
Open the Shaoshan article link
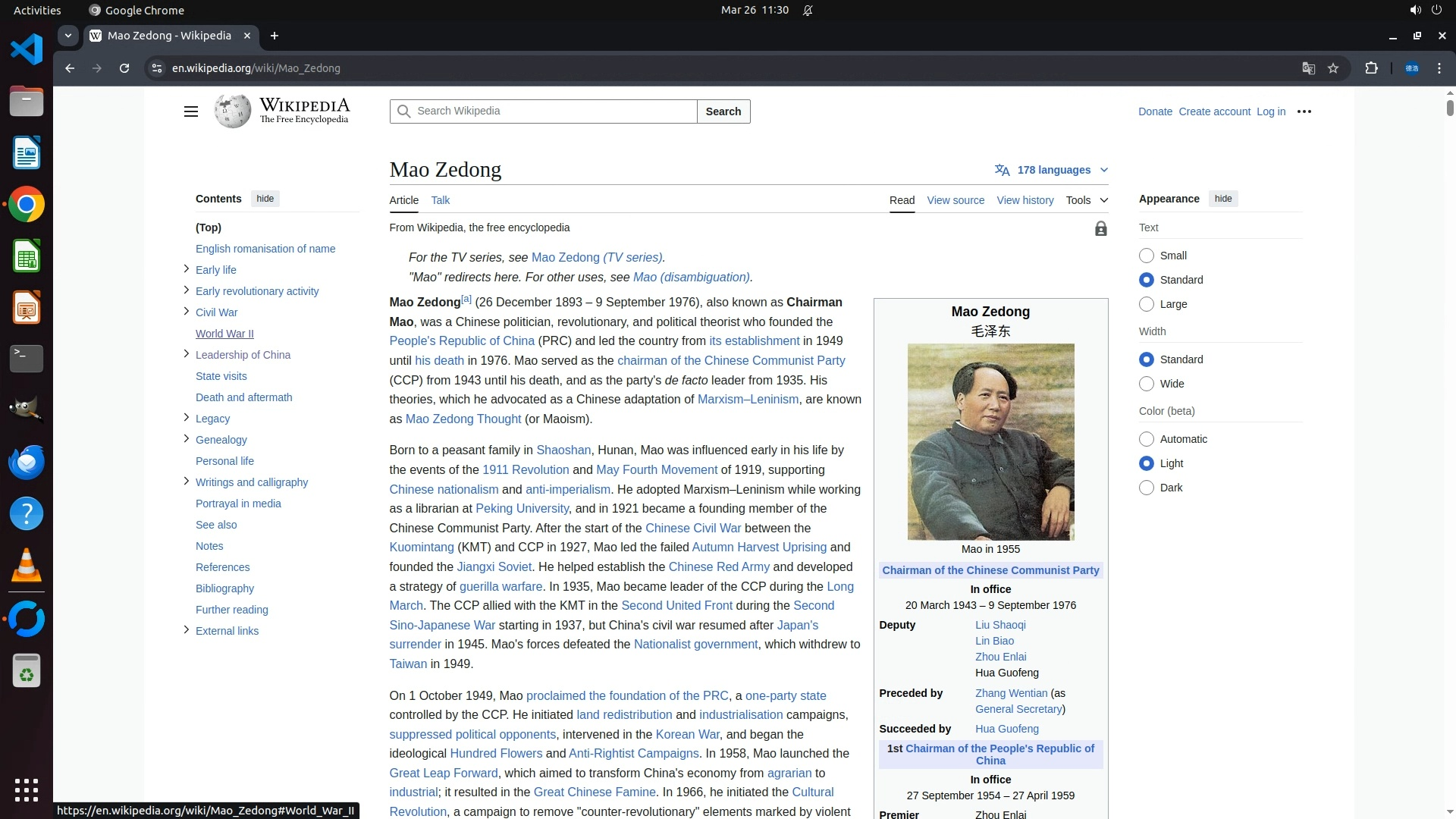(563, 450)
